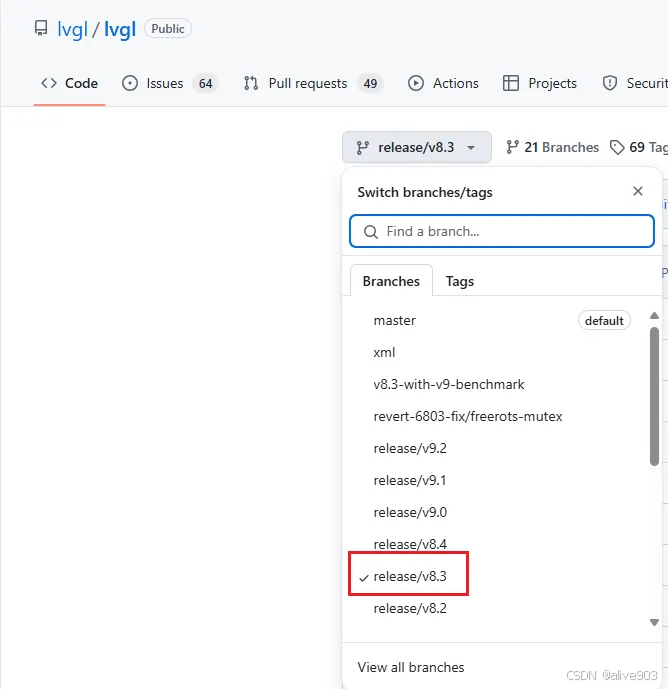Click the branch list scrollbar thumb
668x689 pixels.
click(x=654, y=396)
